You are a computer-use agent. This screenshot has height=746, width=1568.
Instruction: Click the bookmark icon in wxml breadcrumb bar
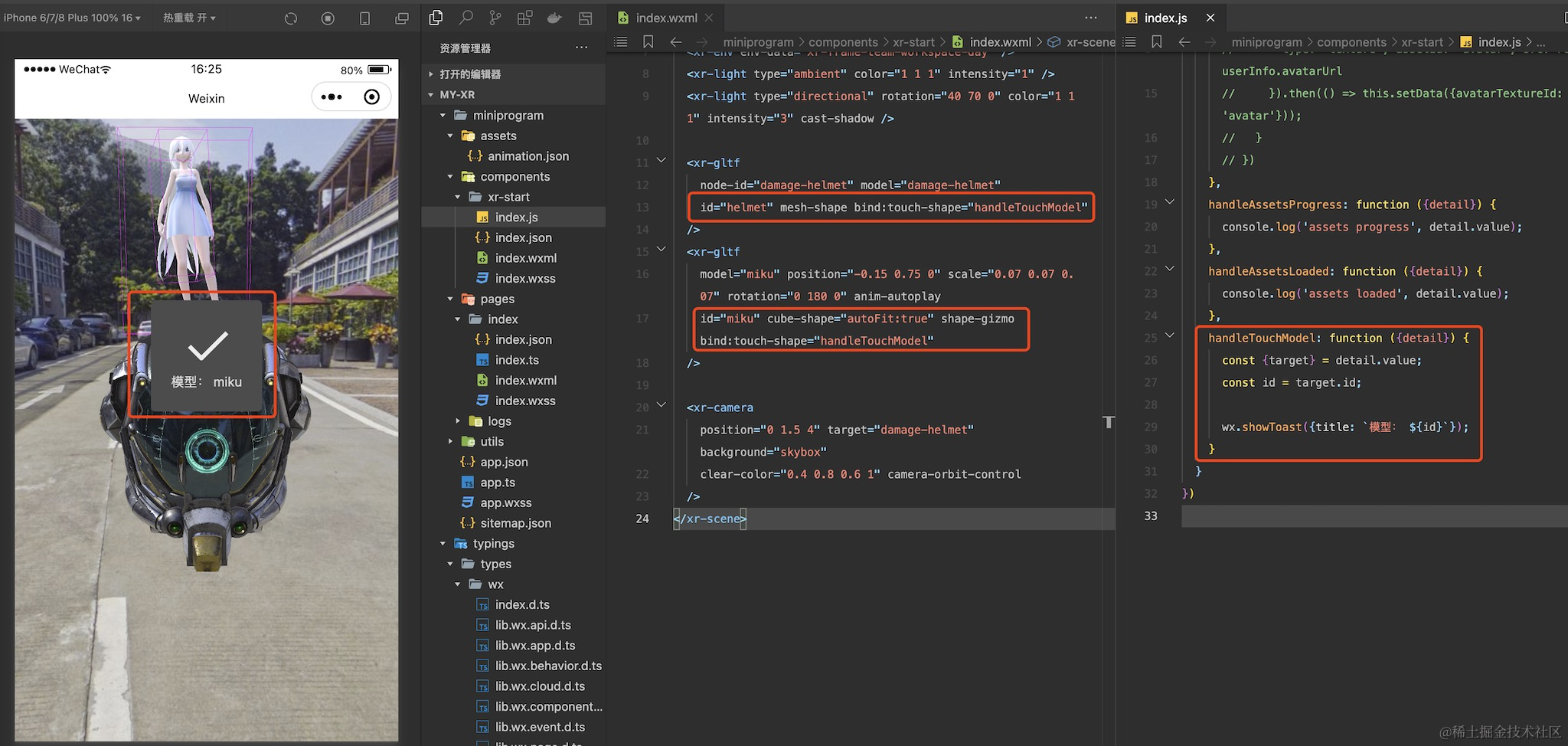coord(648,42)
